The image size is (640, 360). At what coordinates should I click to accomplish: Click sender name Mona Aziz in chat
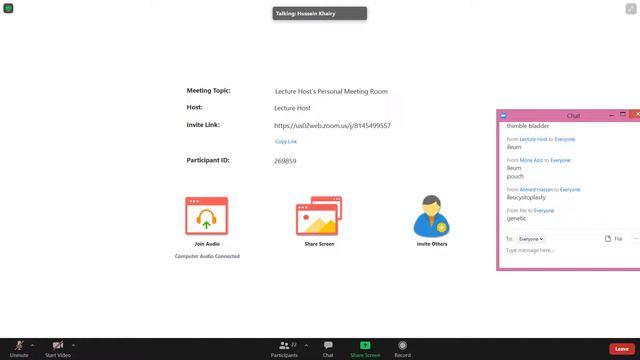pyautogui.click(x=531, y=160)
